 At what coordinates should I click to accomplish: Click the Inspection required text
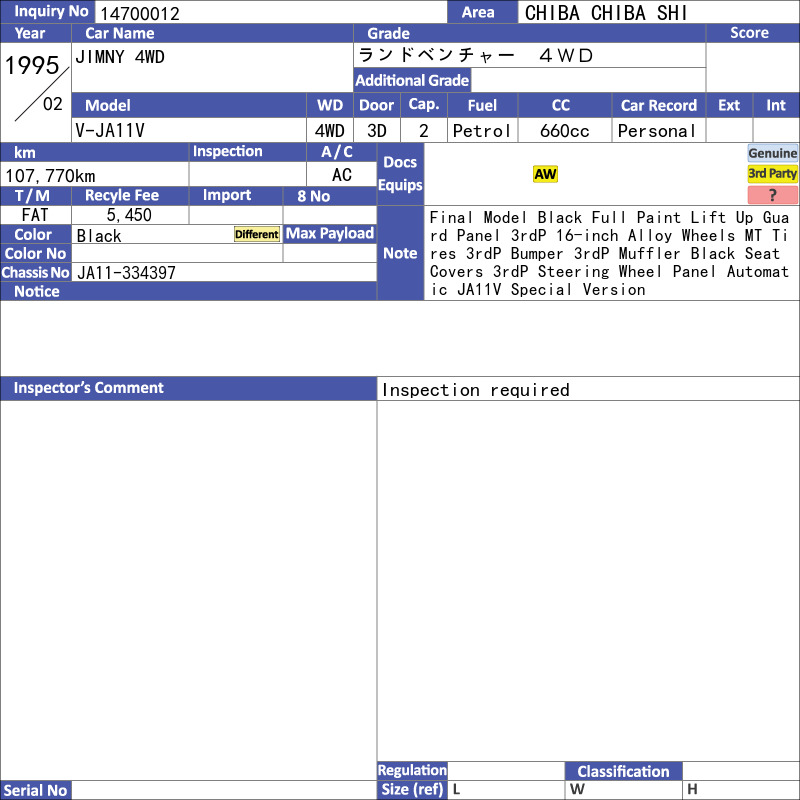(476, 390)
